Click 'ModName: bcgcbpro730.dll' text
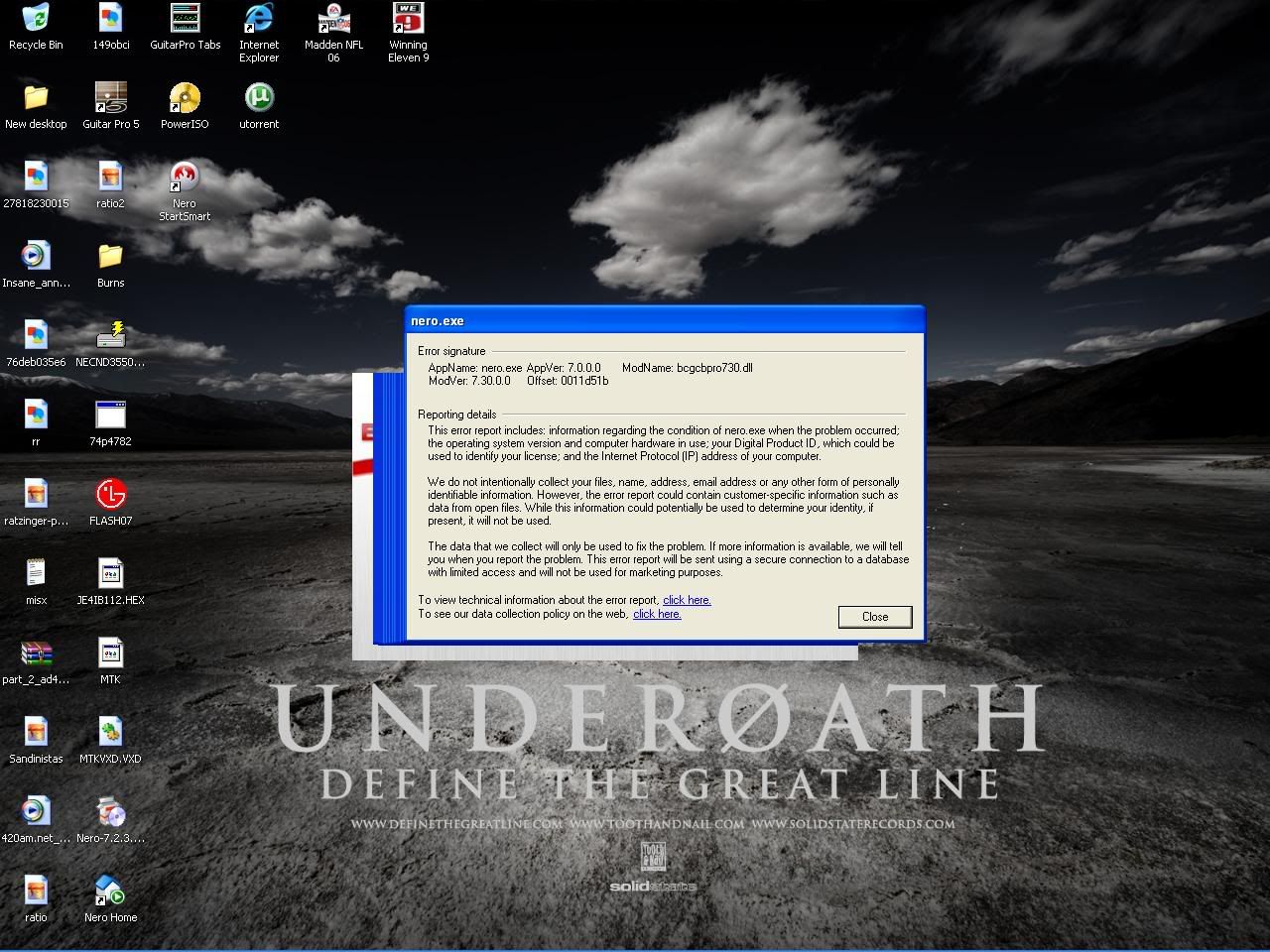This screenshot has width=1270, height=952. (x=688, y=368)
